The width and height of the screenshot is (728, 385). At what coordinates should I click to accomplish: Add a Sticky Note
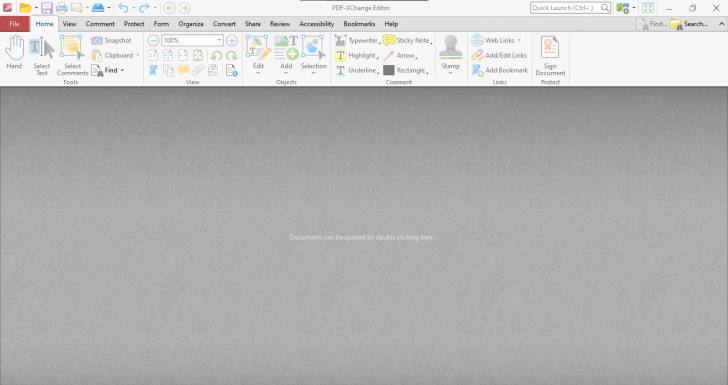click(x=408, y=40)
